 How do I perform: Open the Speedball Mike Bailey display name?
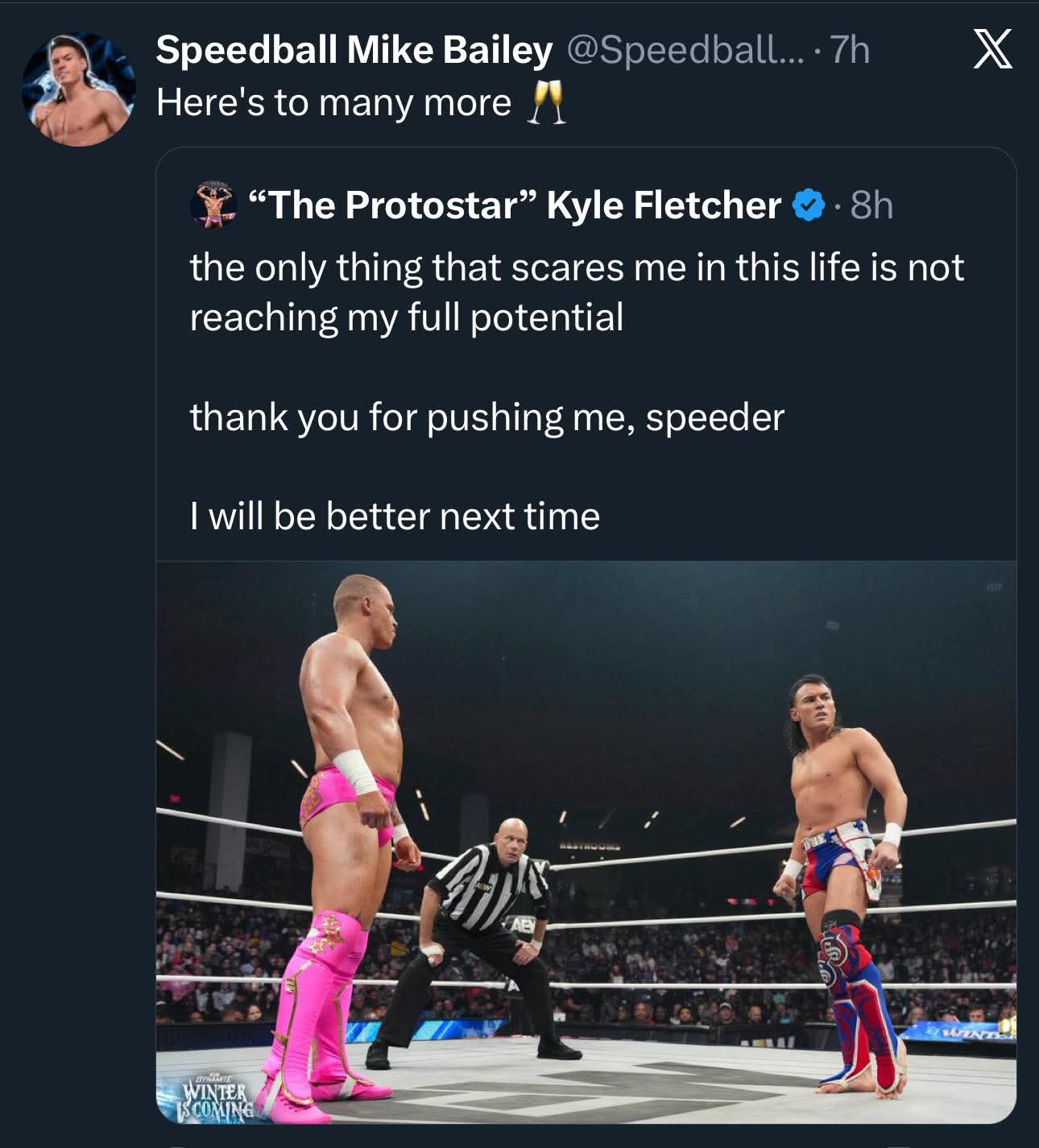pos(354,51)
